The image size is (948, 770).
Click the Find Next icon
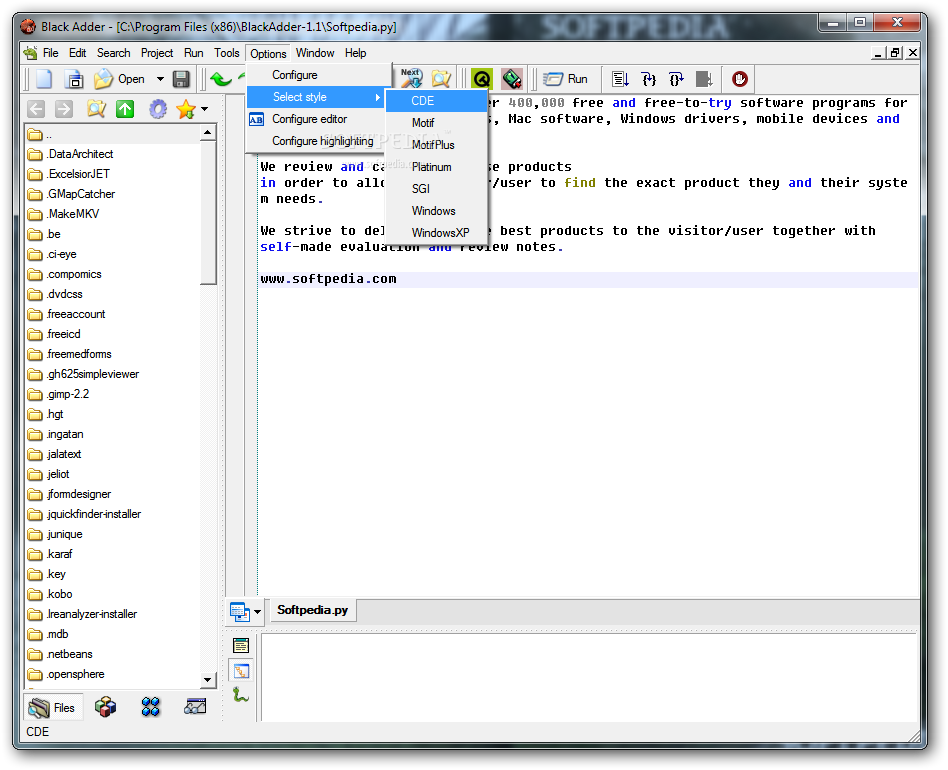(x=412, y=78)
